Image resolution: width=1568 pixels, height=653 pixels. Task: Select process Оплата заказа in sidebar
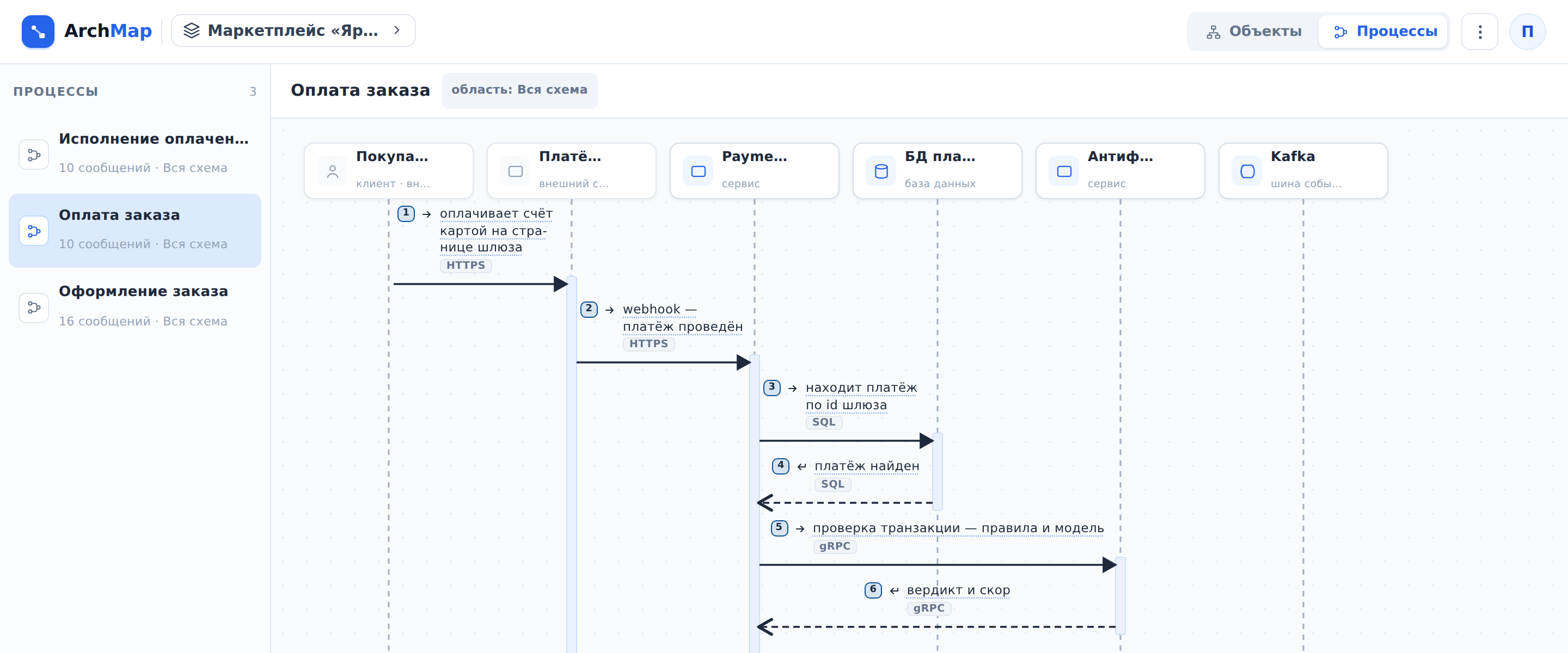point(135,231)
